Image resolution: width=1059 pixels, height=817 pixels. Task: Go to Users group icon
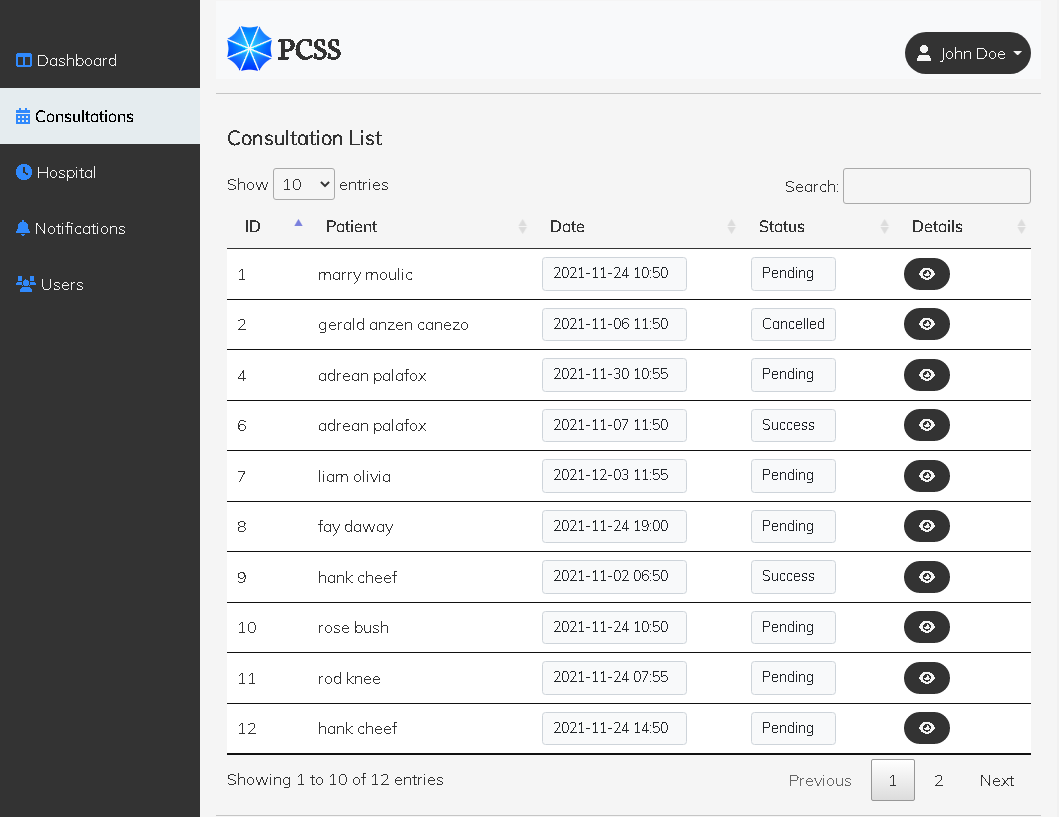(x=26, y=284)
